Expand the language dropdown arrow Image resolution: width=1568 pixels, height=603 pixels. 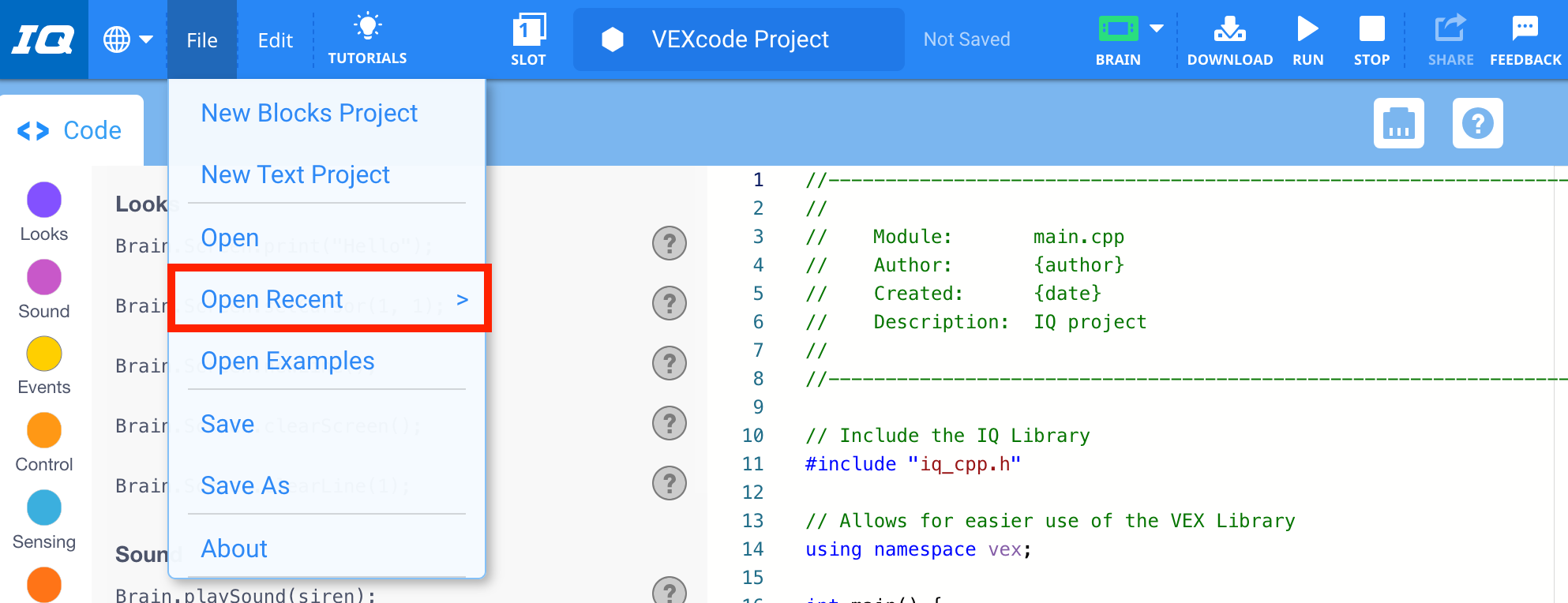146,39
